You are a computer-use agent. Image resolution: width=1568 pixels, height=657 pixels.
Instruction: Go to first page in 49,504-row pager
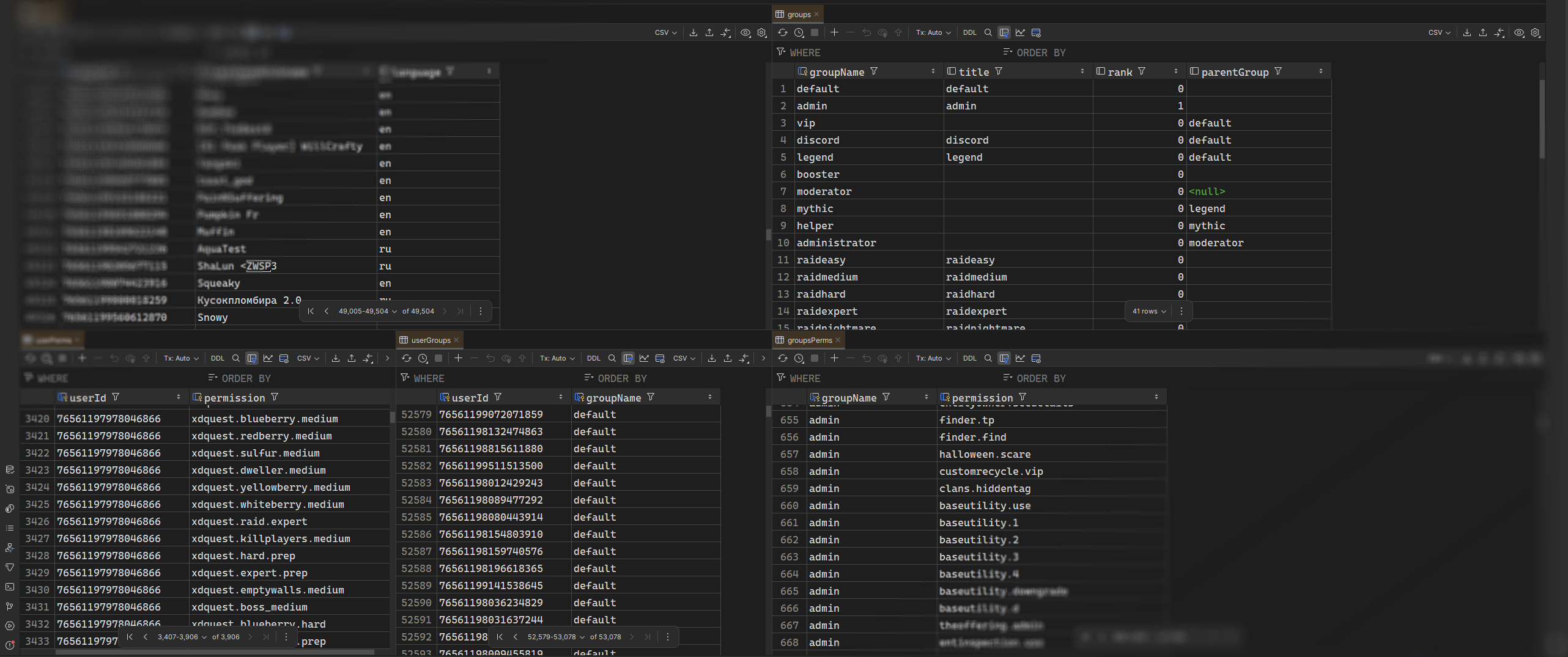coord(311,311)
